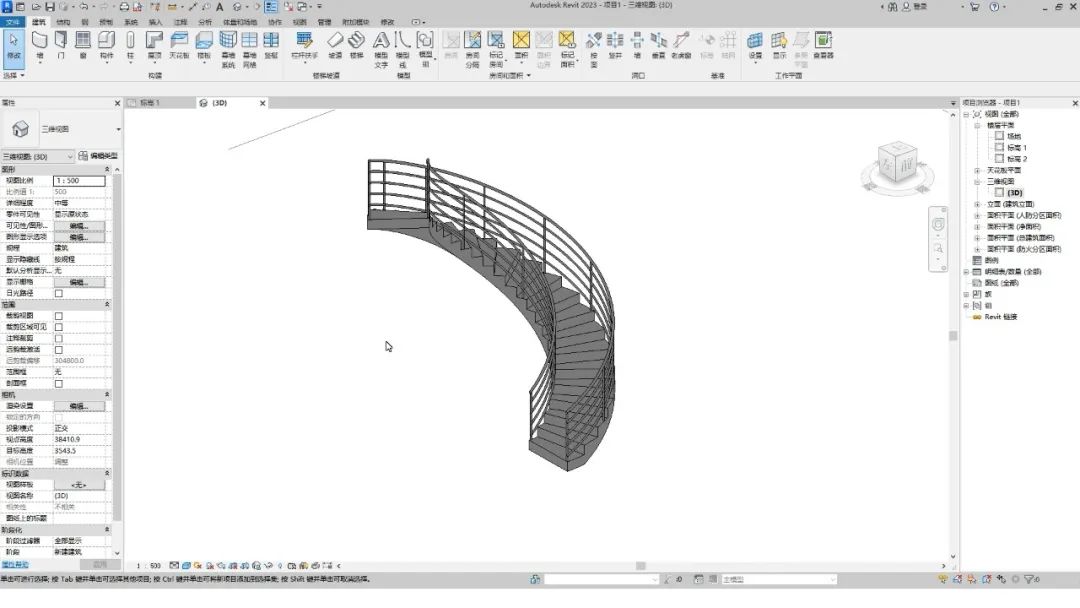Toggle the Far Clip Active (远剪裁激活) checkbox
This screenshot has height=608, width=1080.
[x=59, y=350]
